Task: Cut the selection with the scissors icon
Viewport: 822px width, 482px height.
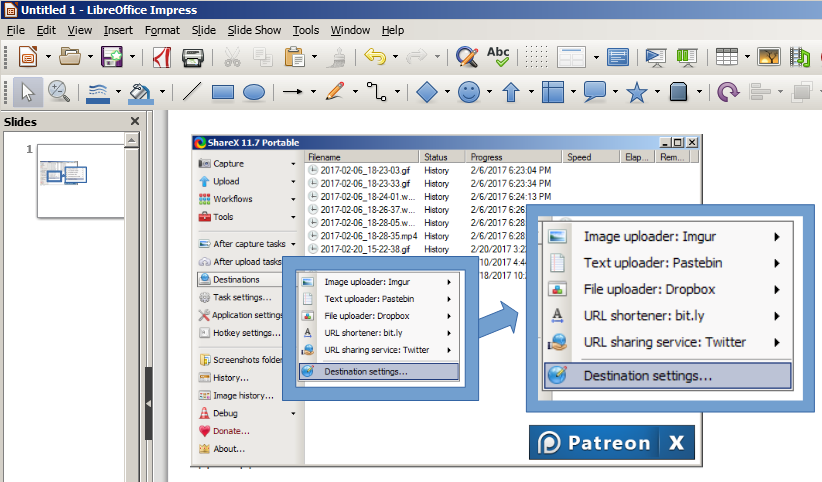Action: coord(232,57)
